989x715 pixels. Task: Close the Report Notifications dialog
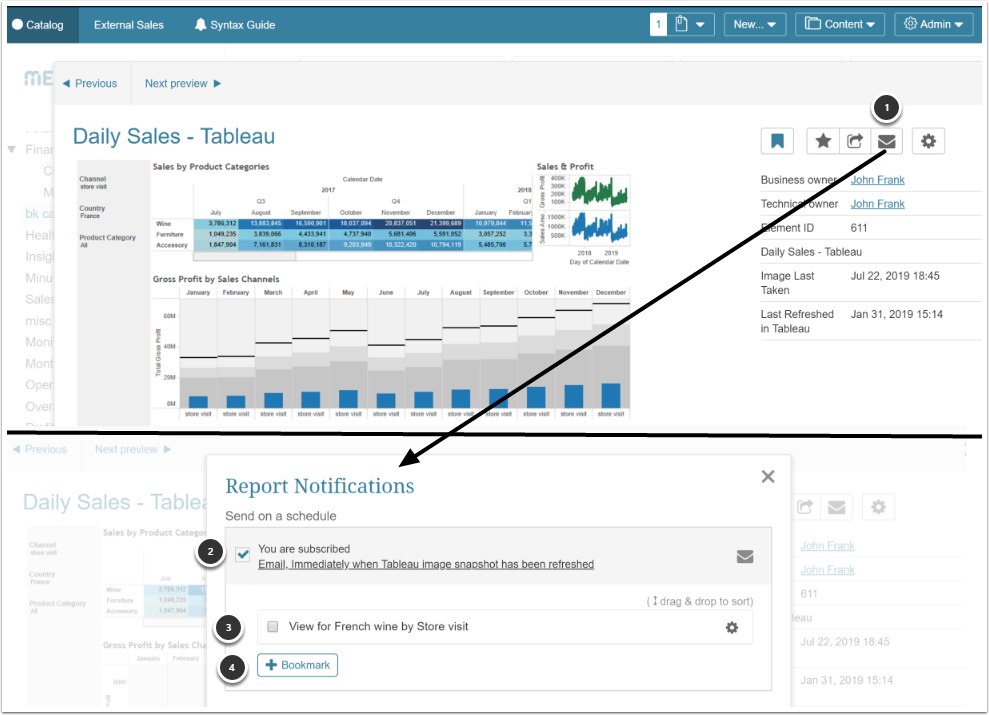(x=768, y=476)
